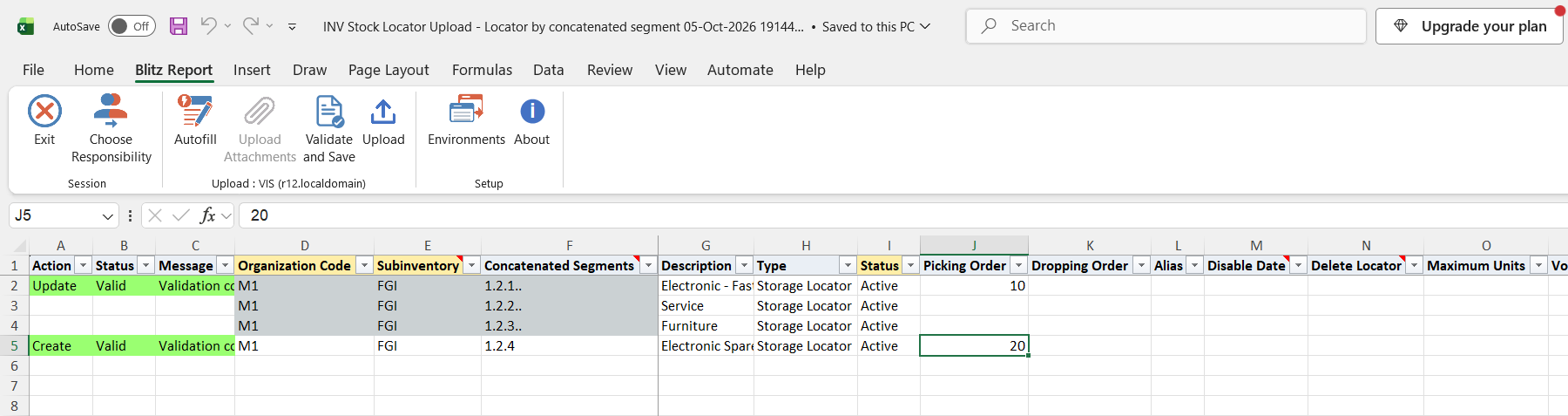Viewport: 1568px width, 416px height.
Task: Expand the Name Box dropdown
Action: point(108,215)
